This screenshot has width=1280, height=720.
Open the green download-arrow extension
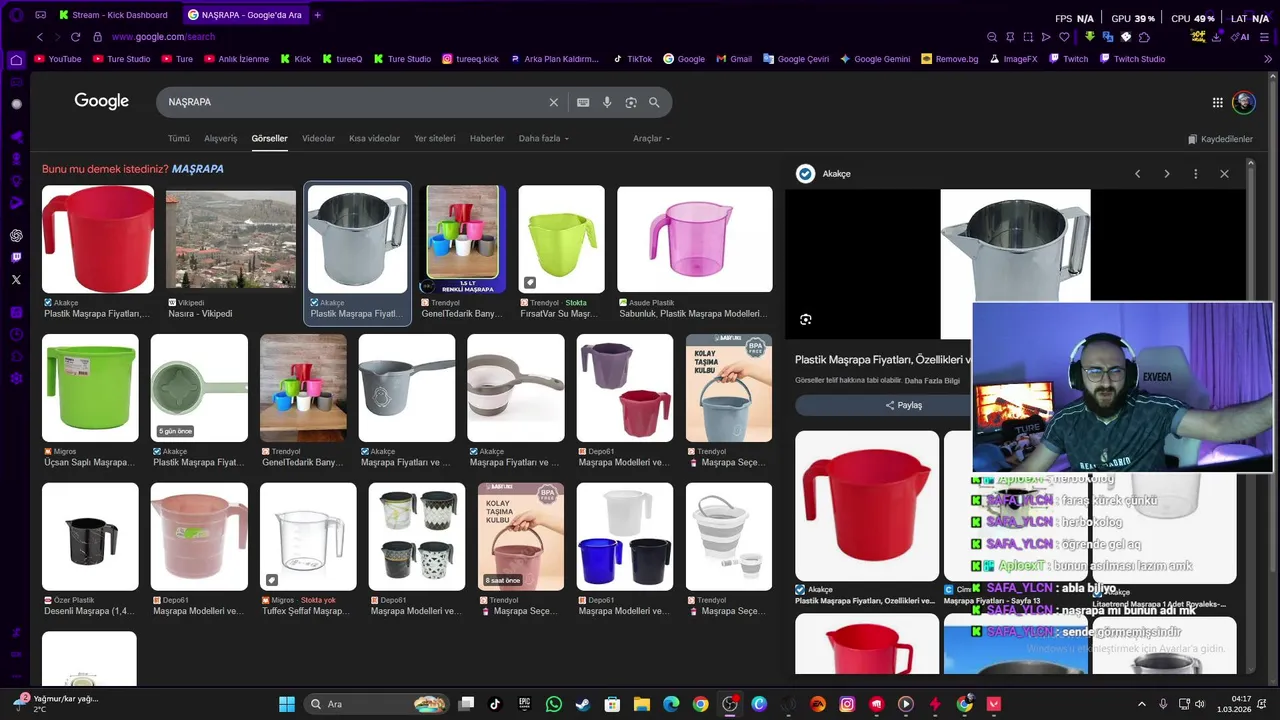pyautogui.click(x=1090, y=37)
